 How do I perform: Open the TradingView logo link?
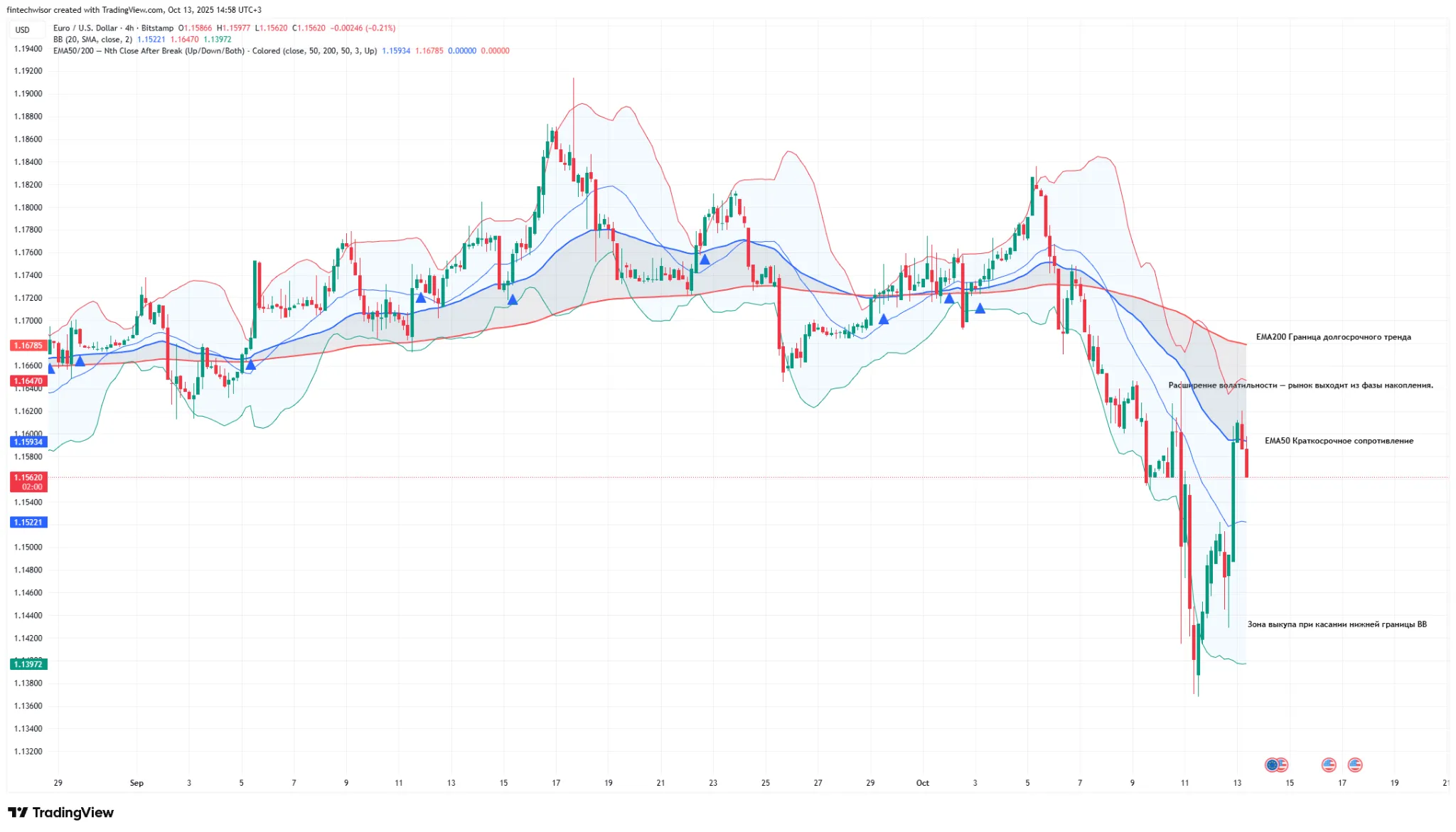point(61,813)
